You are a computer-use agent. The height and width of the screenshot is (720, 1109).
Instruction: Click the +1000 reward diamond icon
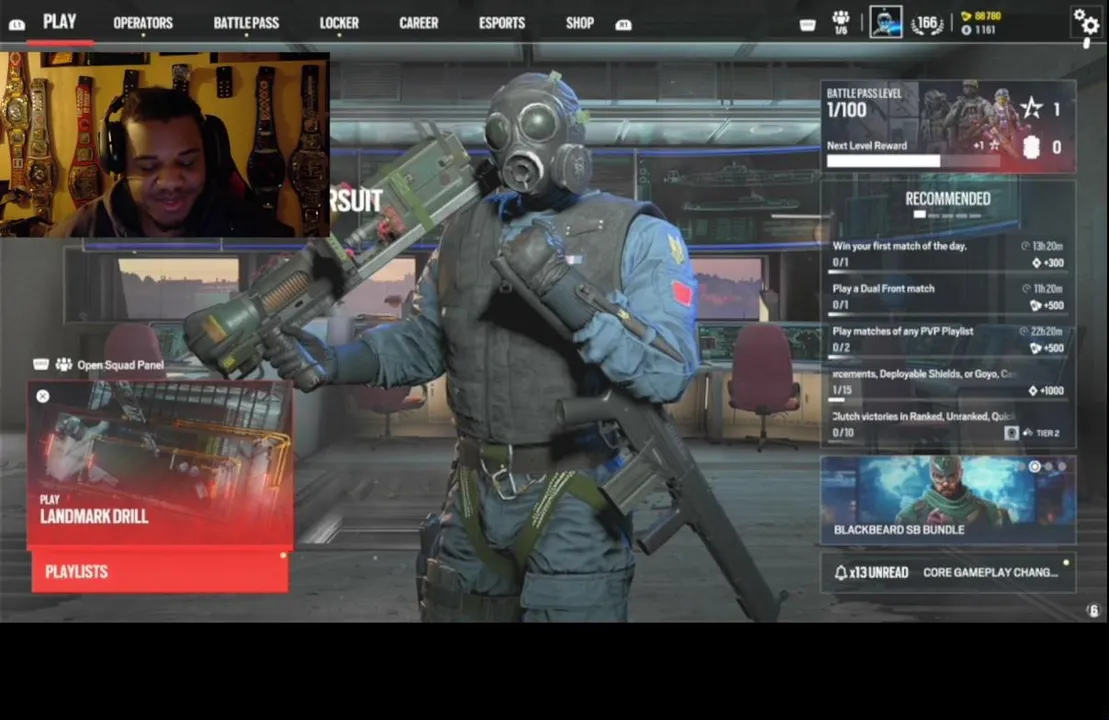1033,390
